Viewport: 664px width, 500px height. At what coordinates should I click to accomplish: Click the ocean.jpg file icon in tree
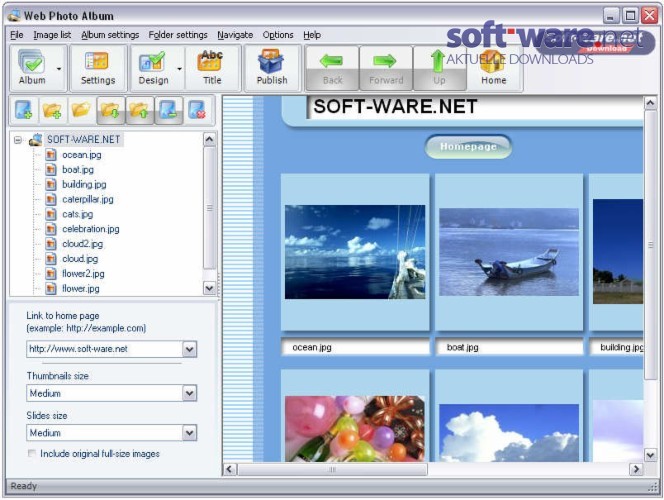tap(51, 155)
